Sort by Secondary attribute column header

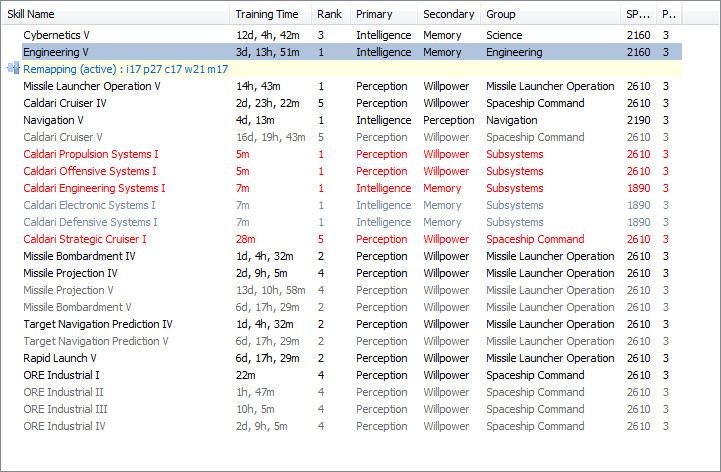(x=449, y=14)
